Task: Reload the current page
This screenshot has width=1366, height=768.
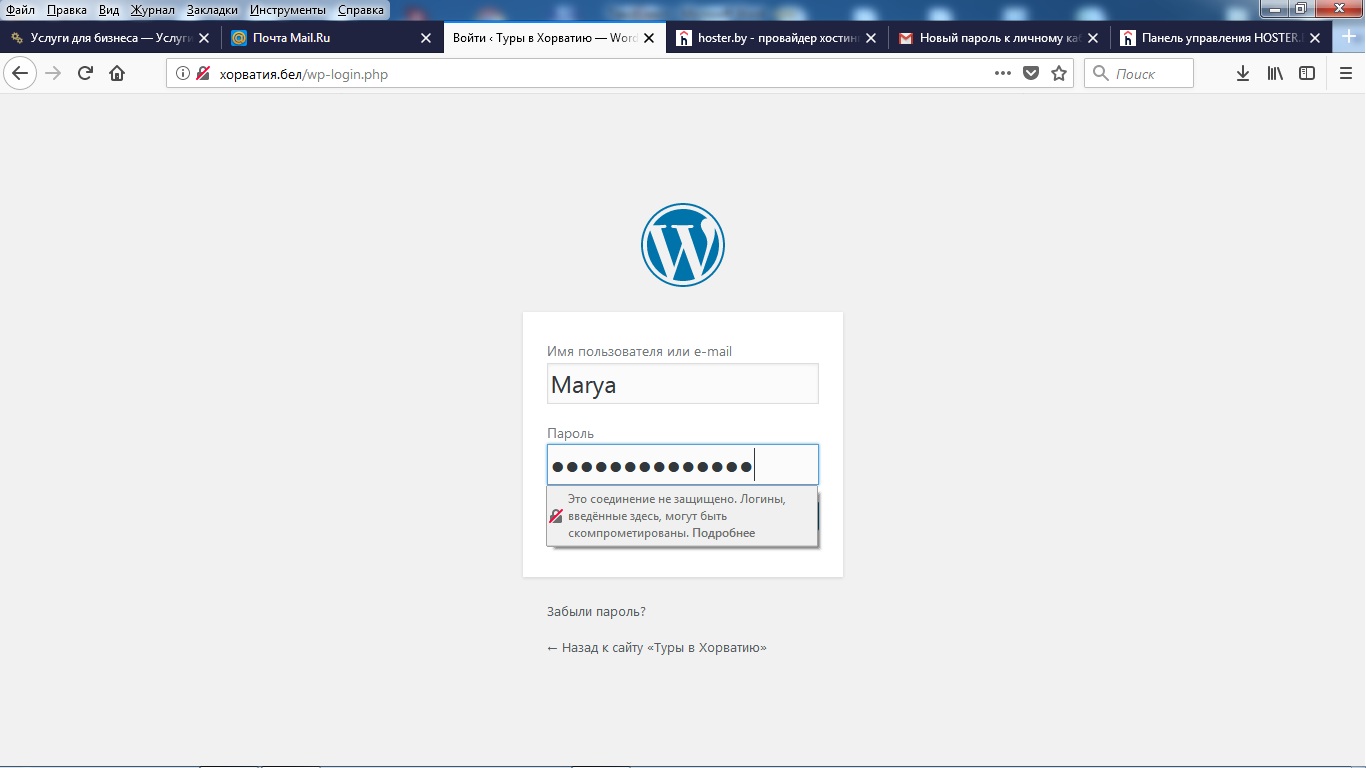Action: pyautogui.click(x=85, y=73)
